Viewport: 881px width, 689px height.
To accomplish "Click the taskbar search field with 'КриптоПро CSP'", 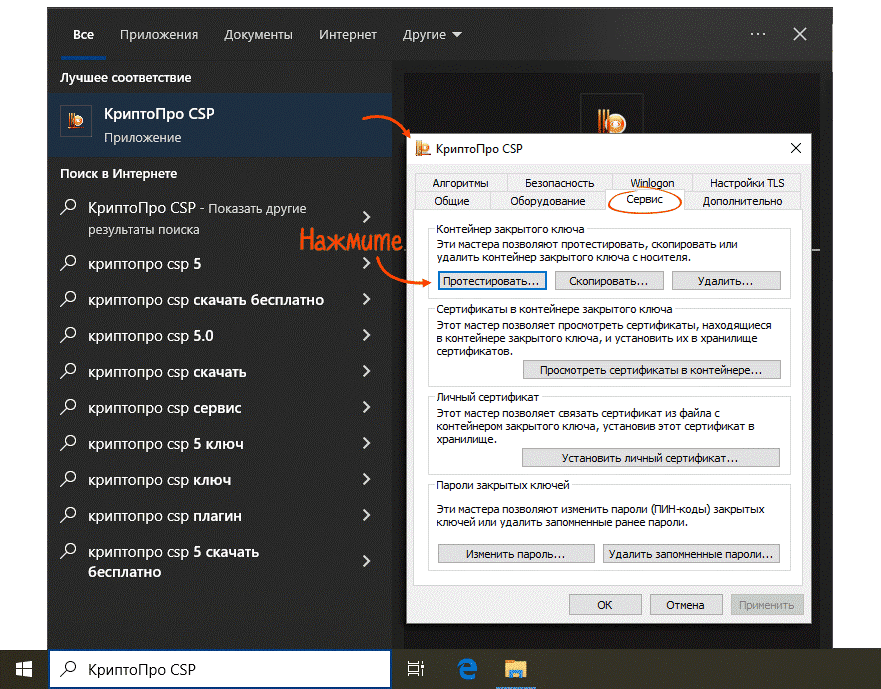I will coord(220,669).
